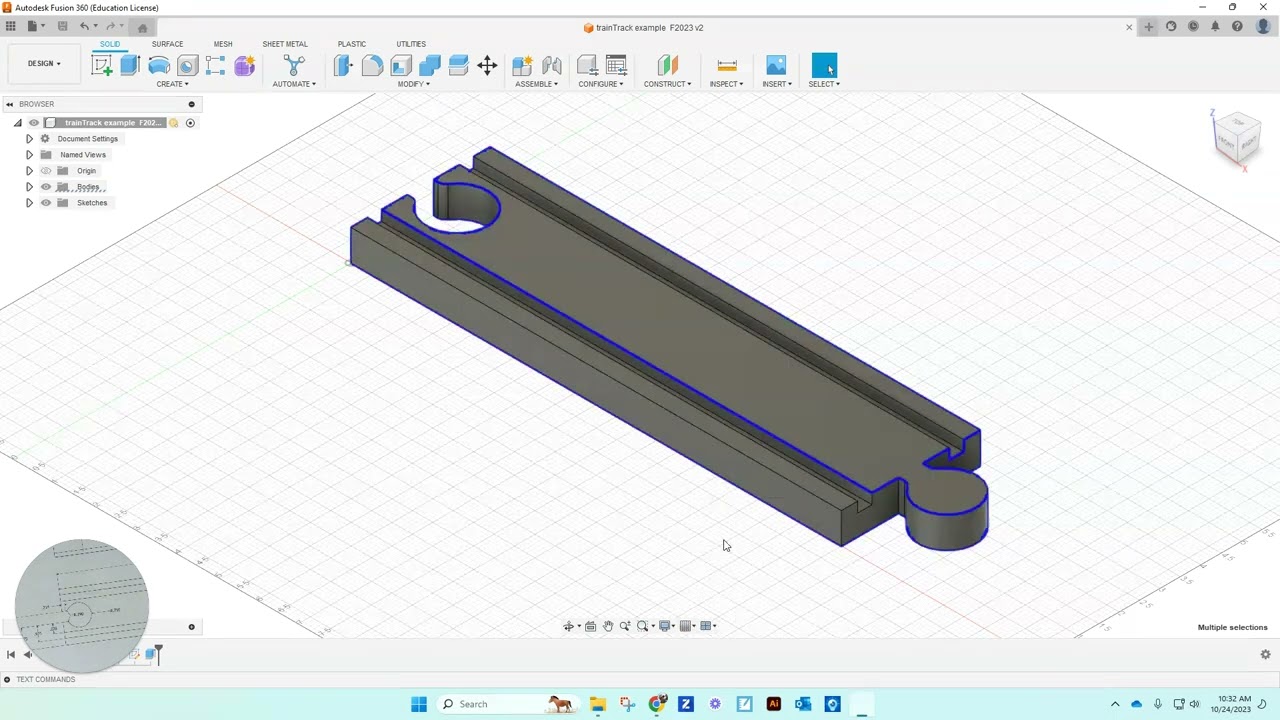Select the Create Sketch tool
1280x720 pixels.
(x=102, y=66)
